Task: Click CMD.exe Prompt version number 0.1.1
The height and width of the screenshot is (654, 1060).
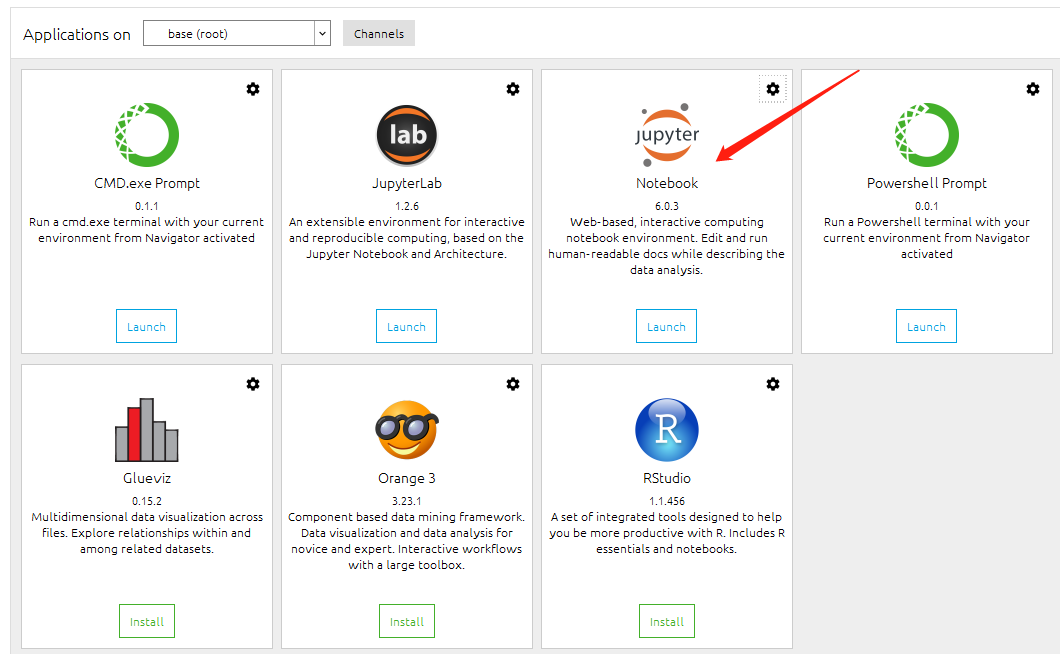Action: [x=147, y=206]
